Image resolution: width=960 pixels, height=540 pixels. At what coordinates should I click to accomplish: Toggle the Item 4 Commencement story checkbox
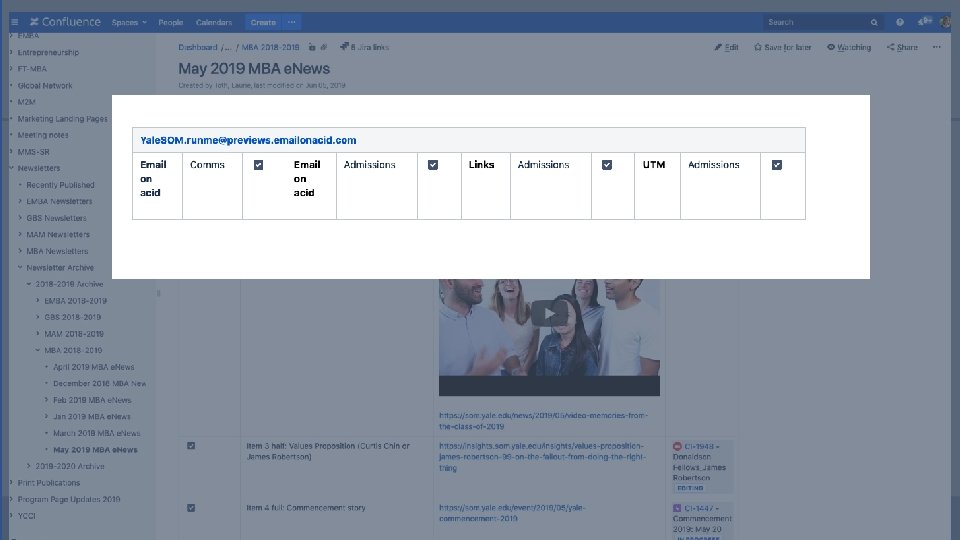191,508
